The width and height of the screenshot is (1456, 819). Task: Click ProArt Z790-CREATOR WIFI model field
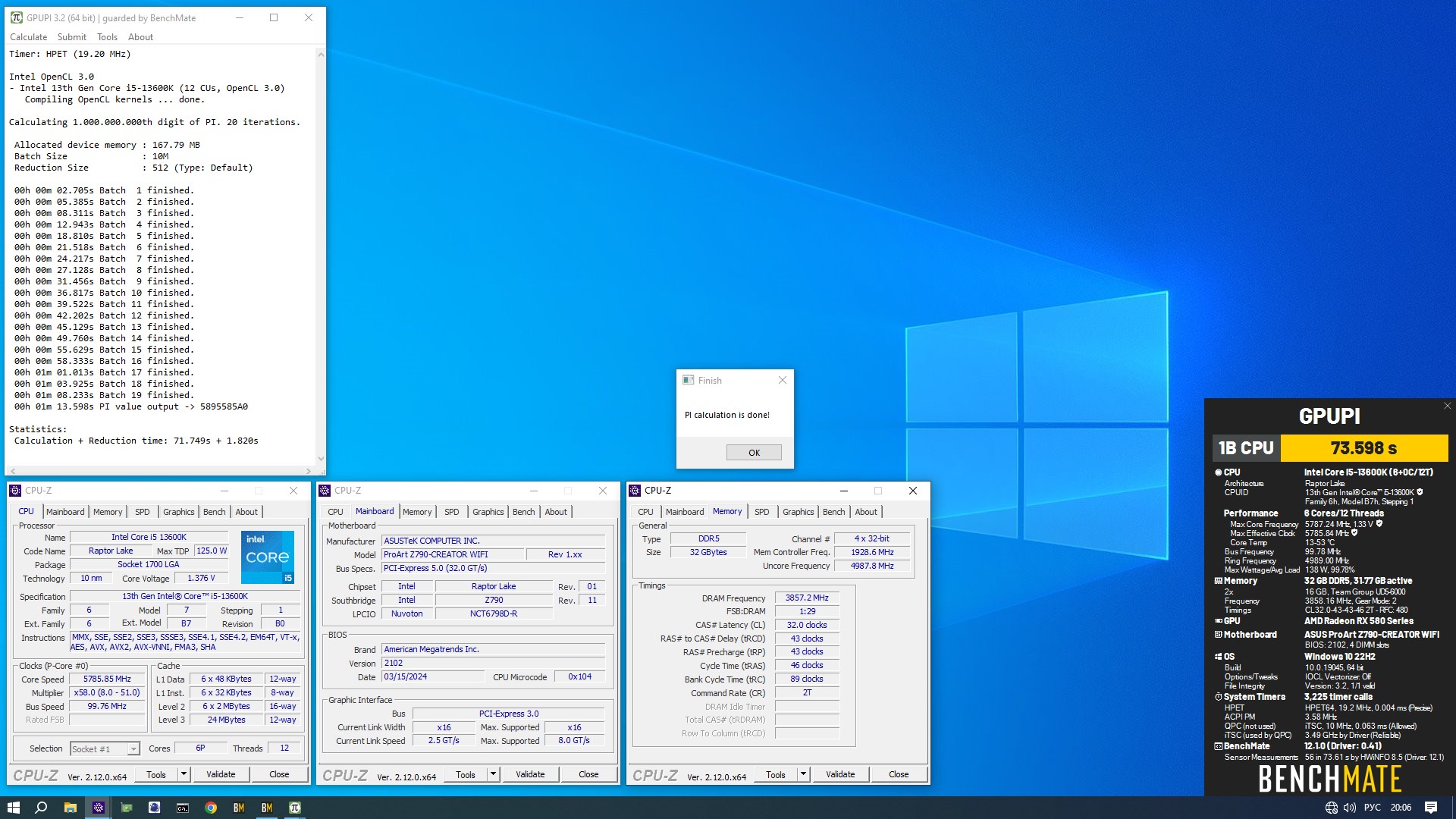[452, 554]
